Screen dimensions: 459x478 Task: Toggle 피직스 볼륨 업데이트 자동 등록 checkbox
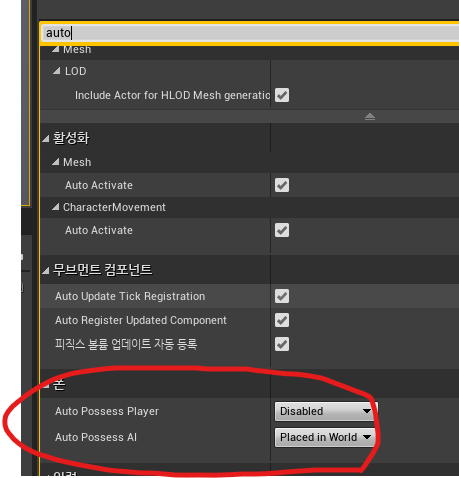282,344
